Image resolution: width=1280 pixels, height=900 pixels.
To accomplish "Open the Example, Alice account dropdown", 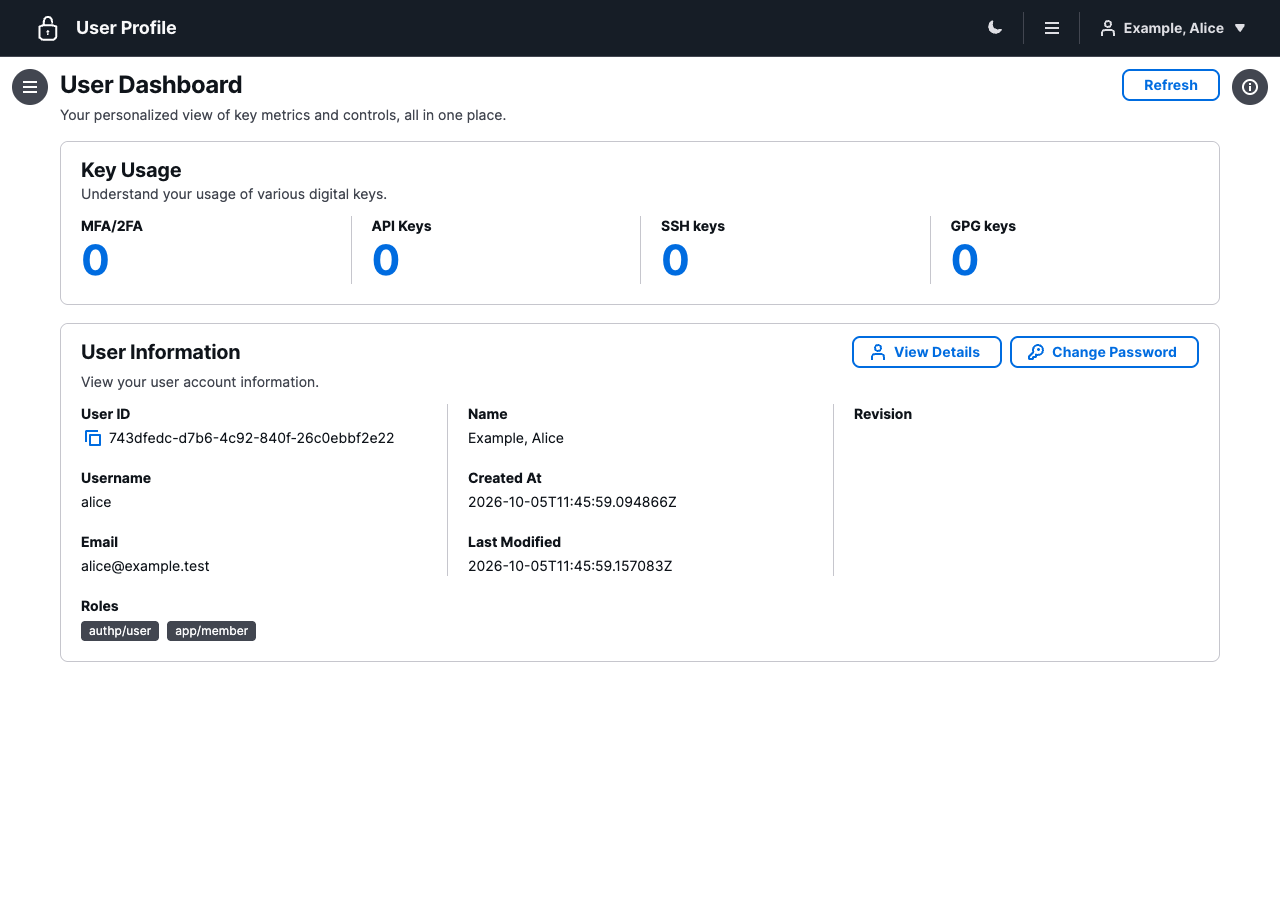I will point(1173,28).
